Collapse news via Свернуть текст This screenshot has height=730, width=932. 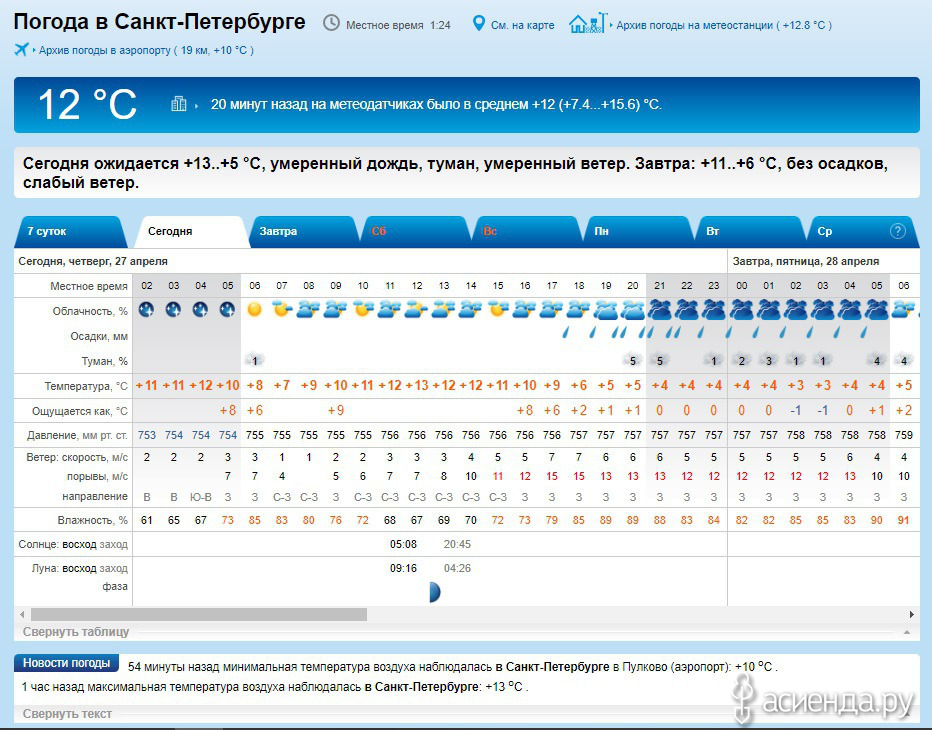point(67,714)
